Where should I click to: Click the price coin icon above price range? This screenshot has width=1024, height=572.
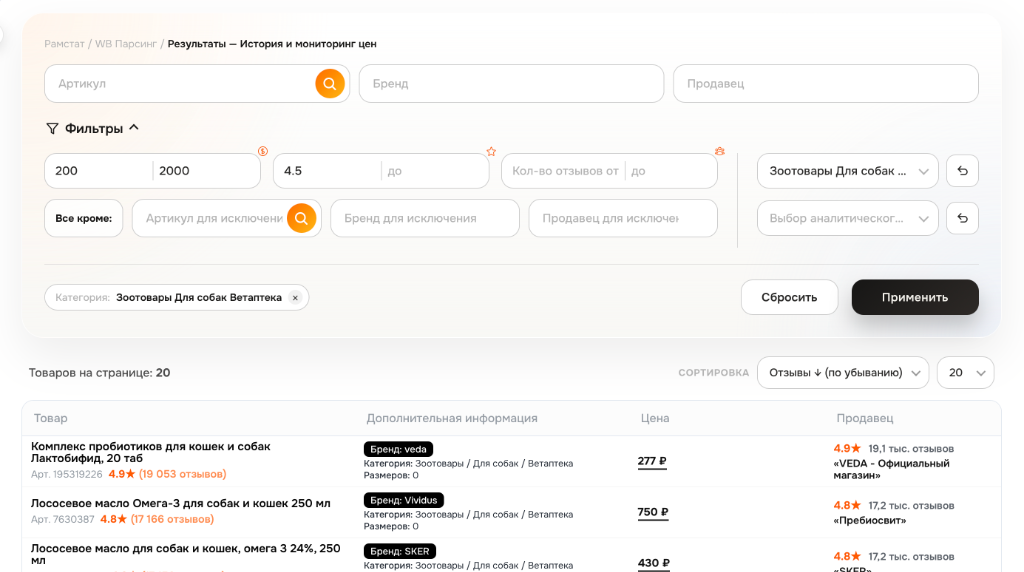point(263,151)
